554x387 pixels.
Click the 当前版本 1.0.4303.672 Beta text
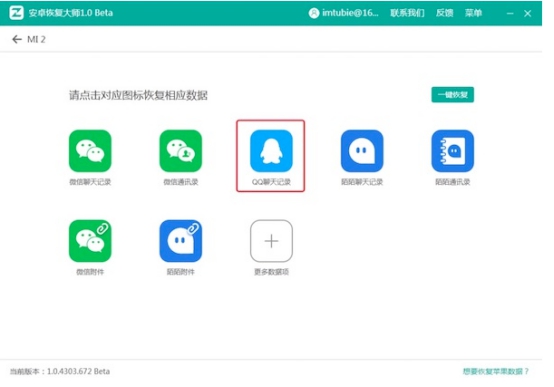[60, 371]
